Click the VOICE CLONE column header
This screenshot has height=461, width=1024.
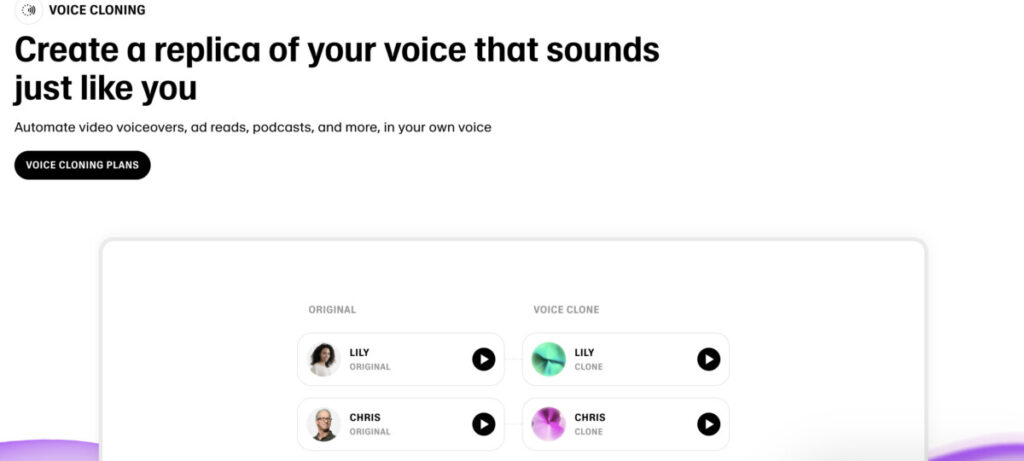point(566,310)
